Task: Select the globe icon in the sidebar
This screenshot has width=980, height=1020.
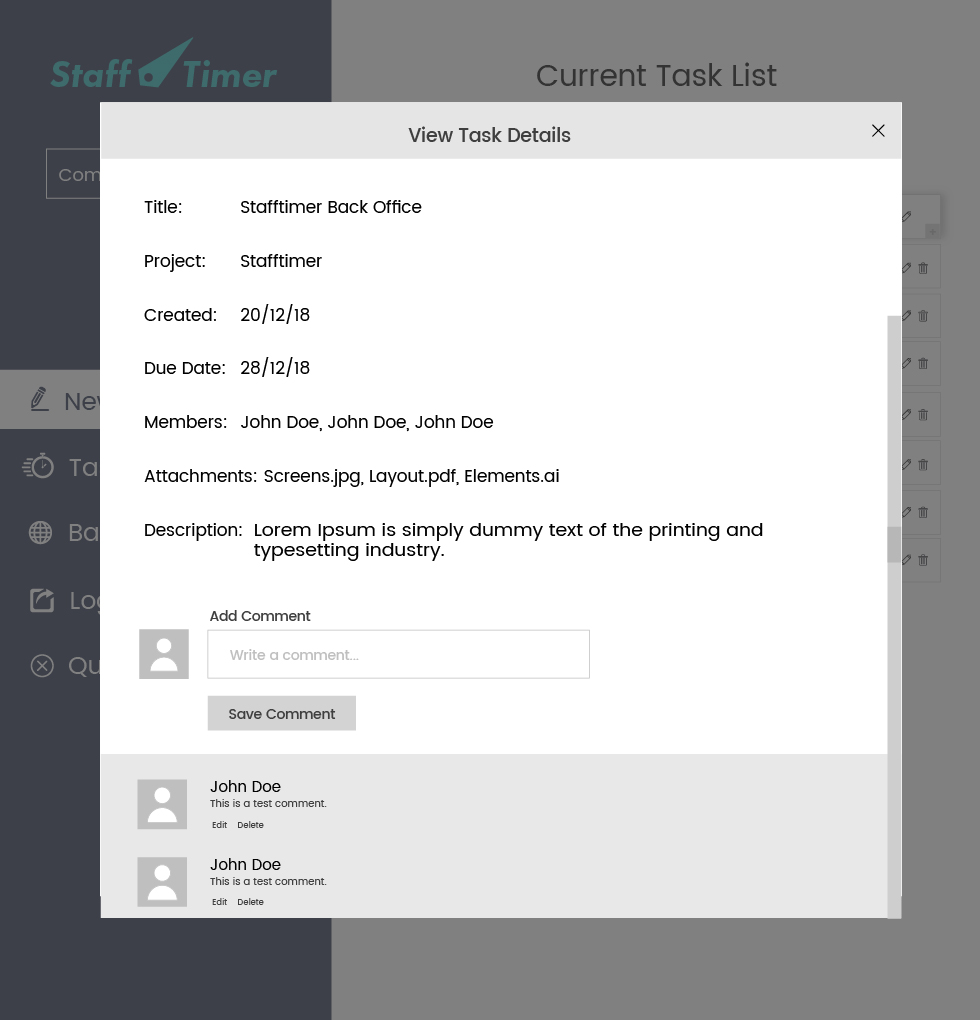Action: (40, 532)
